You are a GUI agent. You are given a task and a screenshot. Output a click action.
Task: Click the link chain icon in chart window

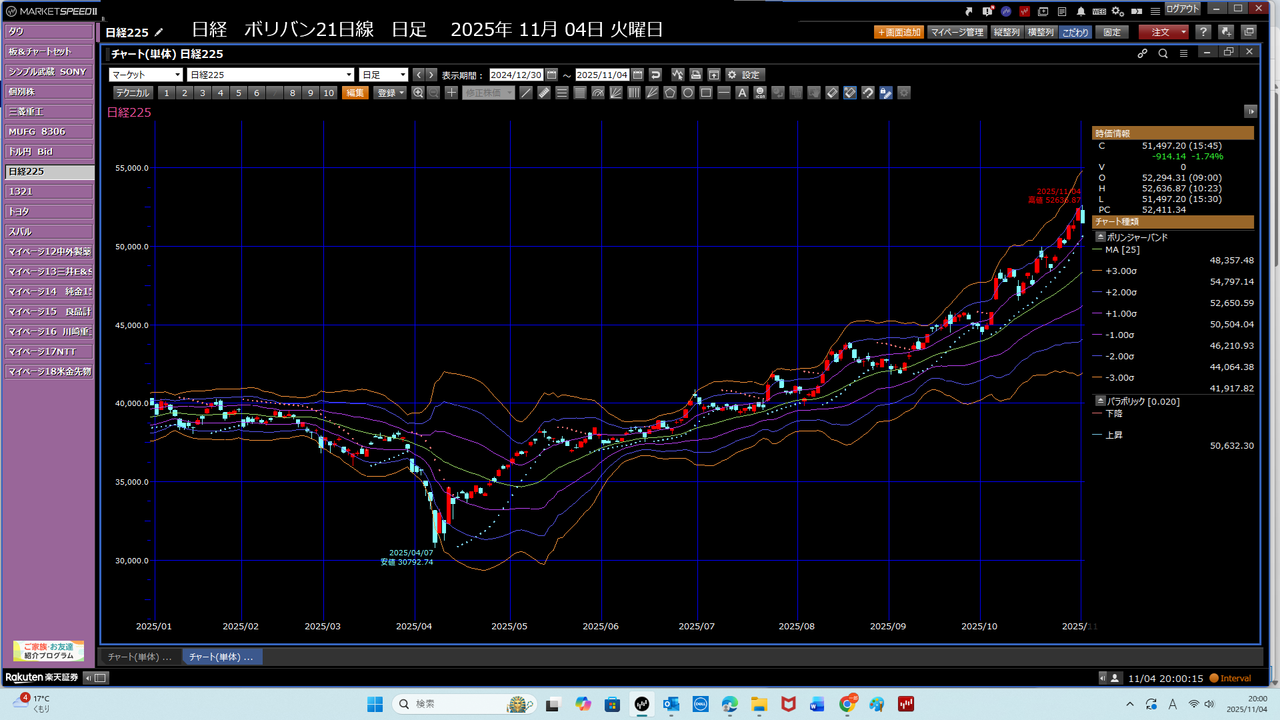click(1143, 54)
